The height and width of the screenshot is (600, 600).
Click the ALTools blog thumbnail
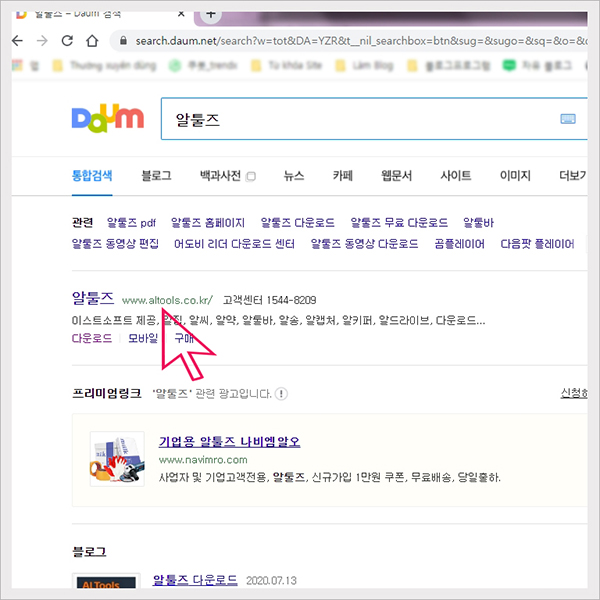(x=106, y=582)
